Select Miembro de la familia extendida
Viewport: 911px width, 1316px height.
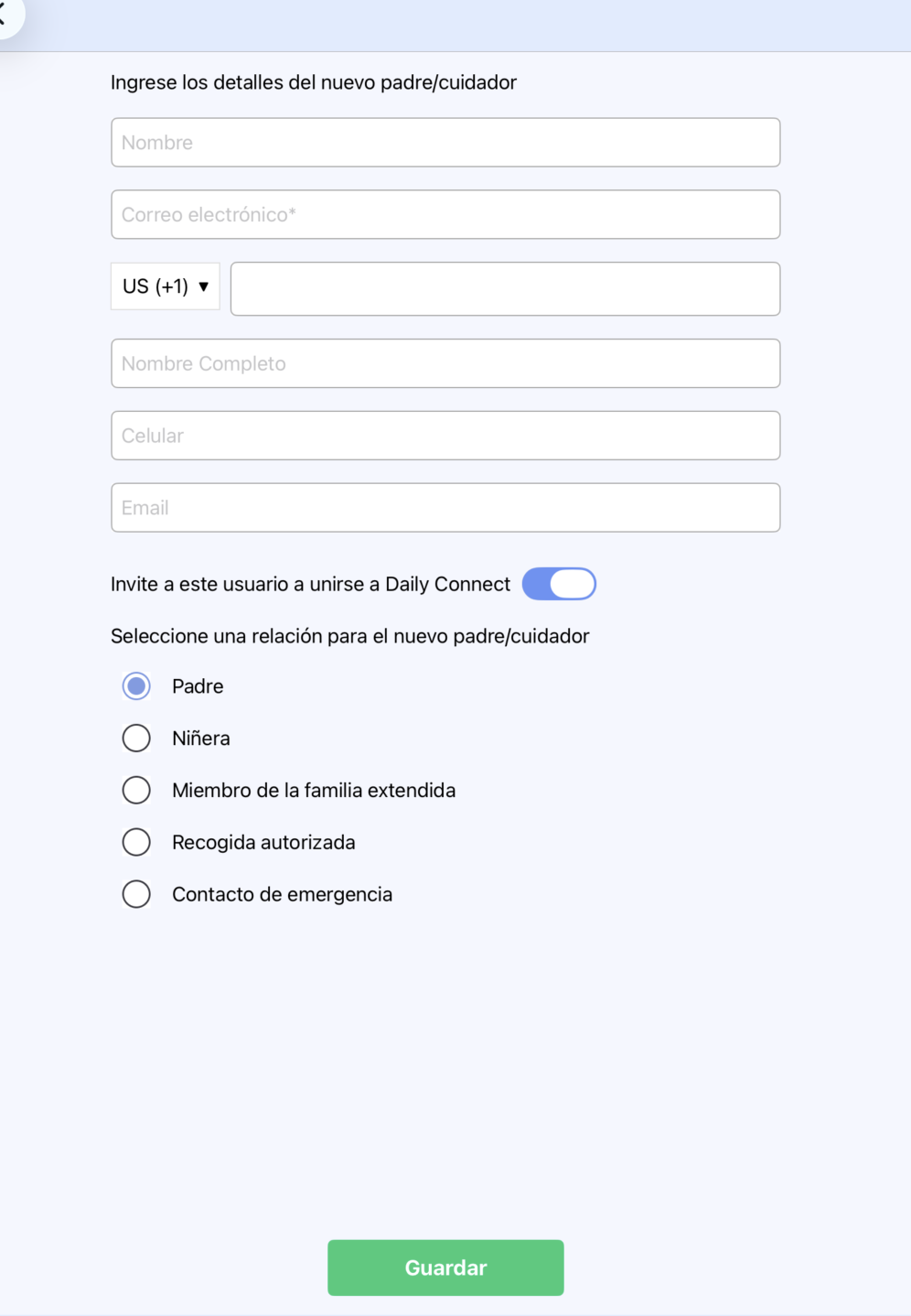[136, 790]
